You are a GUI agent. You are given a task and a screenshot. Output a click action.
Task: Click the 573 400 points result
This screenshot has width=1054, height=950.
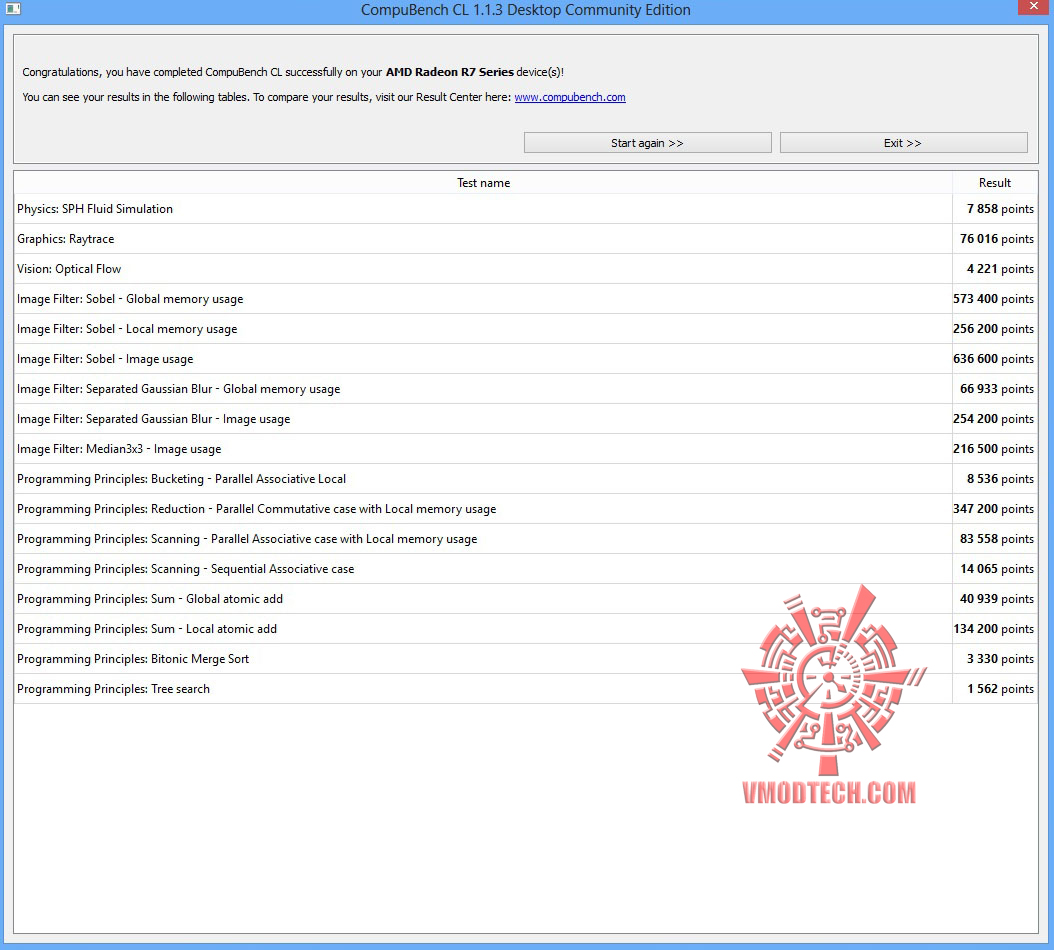994,299
